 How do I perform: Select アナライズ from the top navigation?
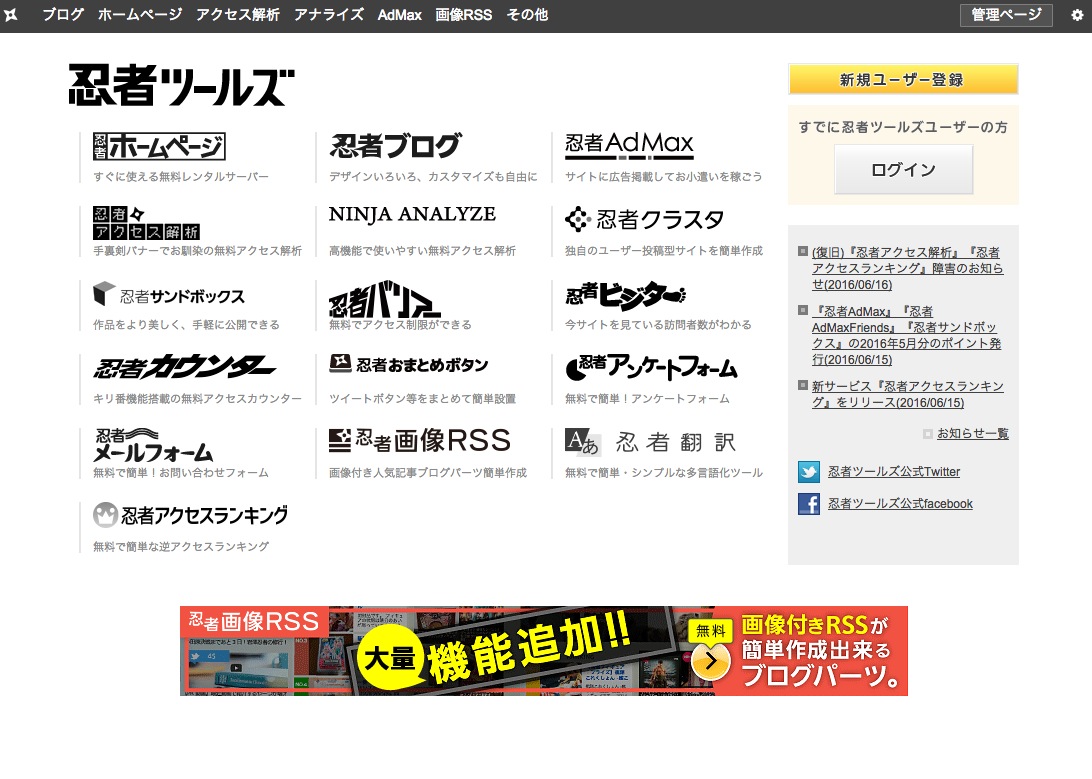[x=328, y=15]
